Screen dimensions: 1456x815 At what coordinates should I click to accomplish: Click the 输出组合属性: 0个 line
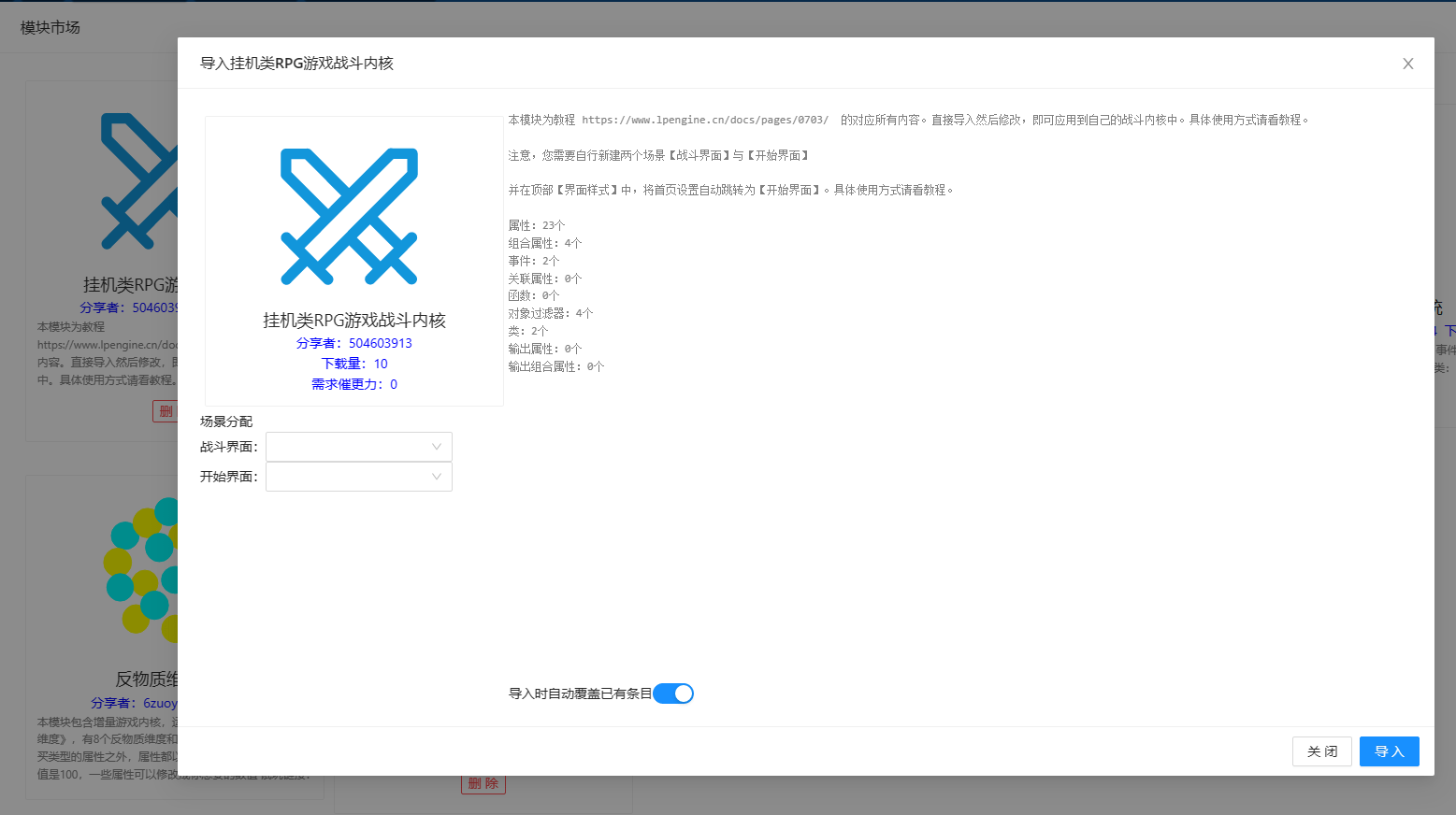556,366
